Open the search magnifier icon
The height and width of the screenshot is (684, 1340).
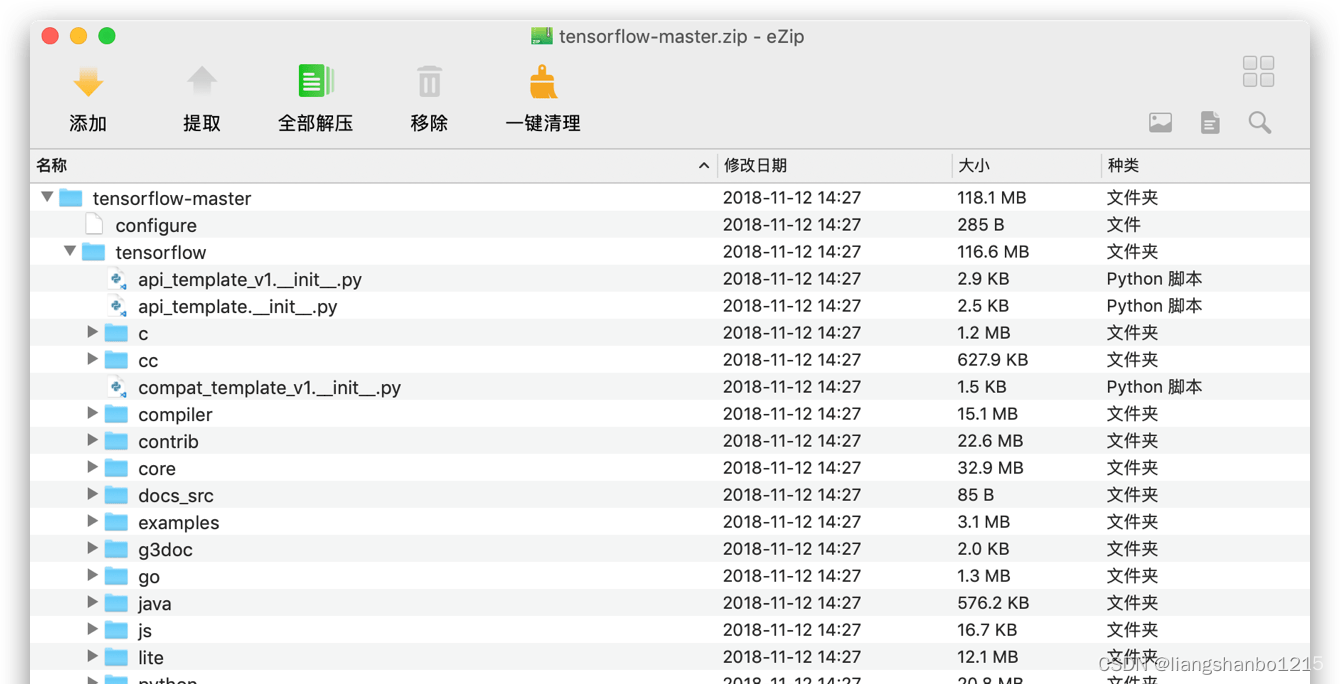1260,123
